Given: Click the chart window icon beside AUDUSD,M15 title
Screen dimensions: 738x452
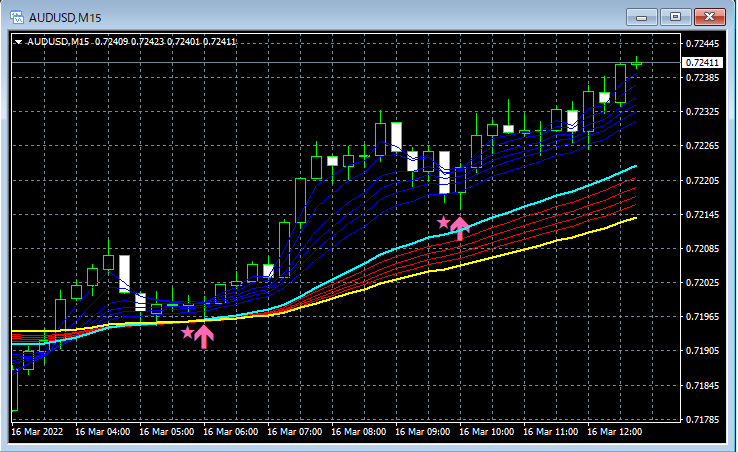Looking at the screenshot, I should coord(17,18).
